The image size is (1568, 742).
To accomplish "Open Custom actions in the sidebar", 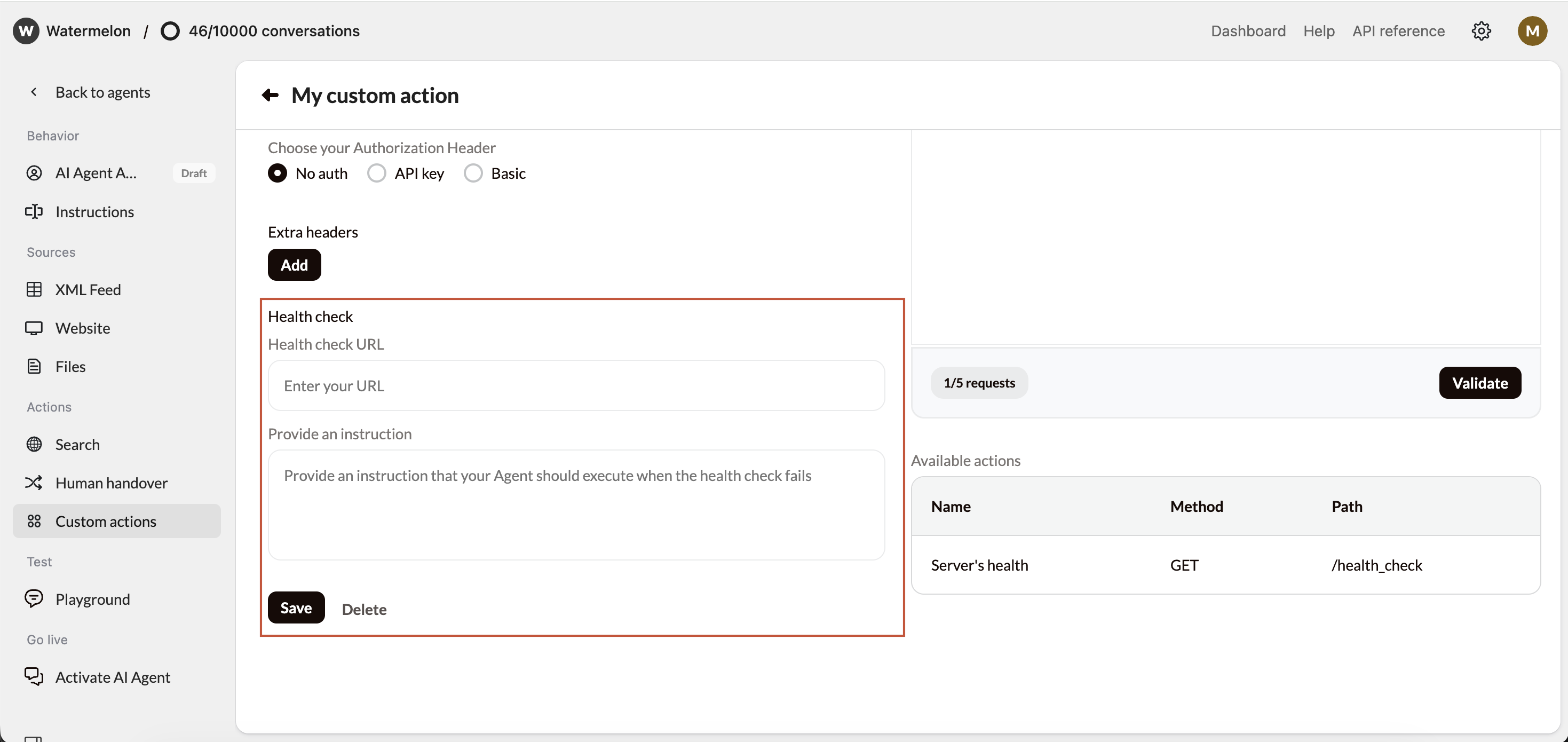I will [x=106, y=522].
